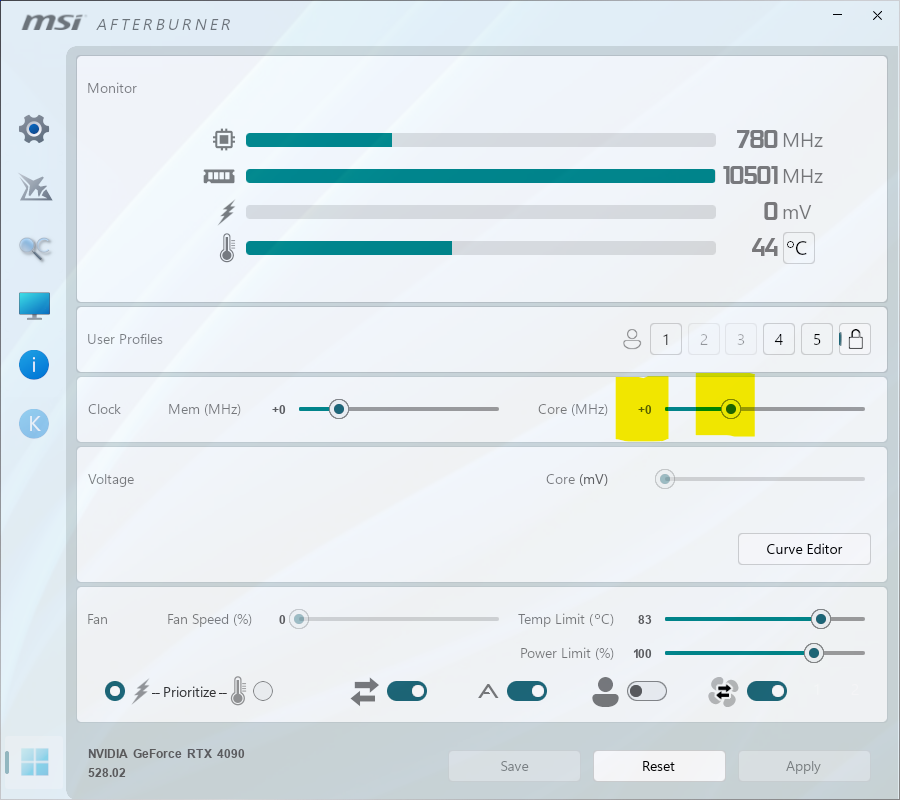This screenshot has width=900, height=800.
Task: Click the voltage lightning icon in Monitor
Action: pyautogui.click(x=227, y=212)
